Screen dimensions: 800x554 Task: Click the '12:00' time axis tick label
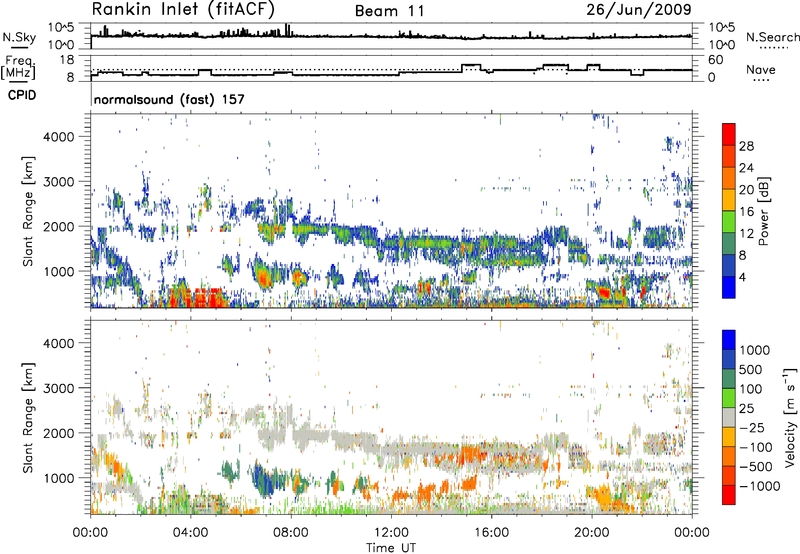pos(391,533)
